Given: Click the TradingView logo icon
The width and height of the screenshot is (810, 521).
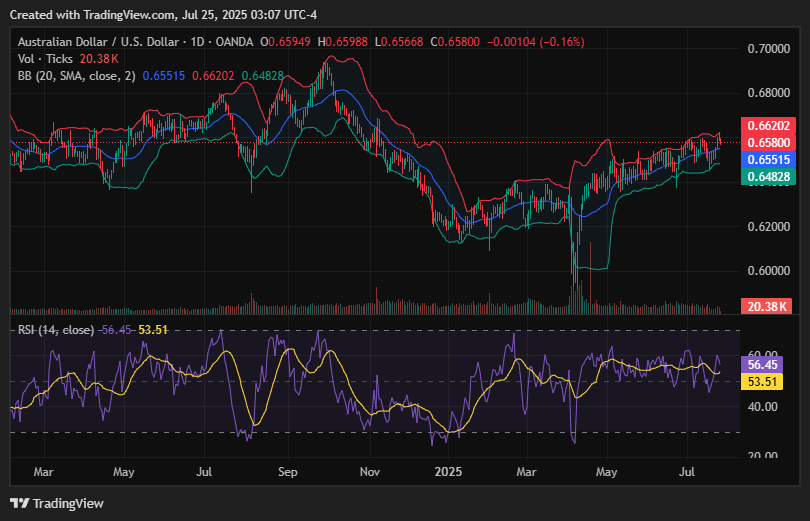Looking at the screenshot, I should pos(20,503).
